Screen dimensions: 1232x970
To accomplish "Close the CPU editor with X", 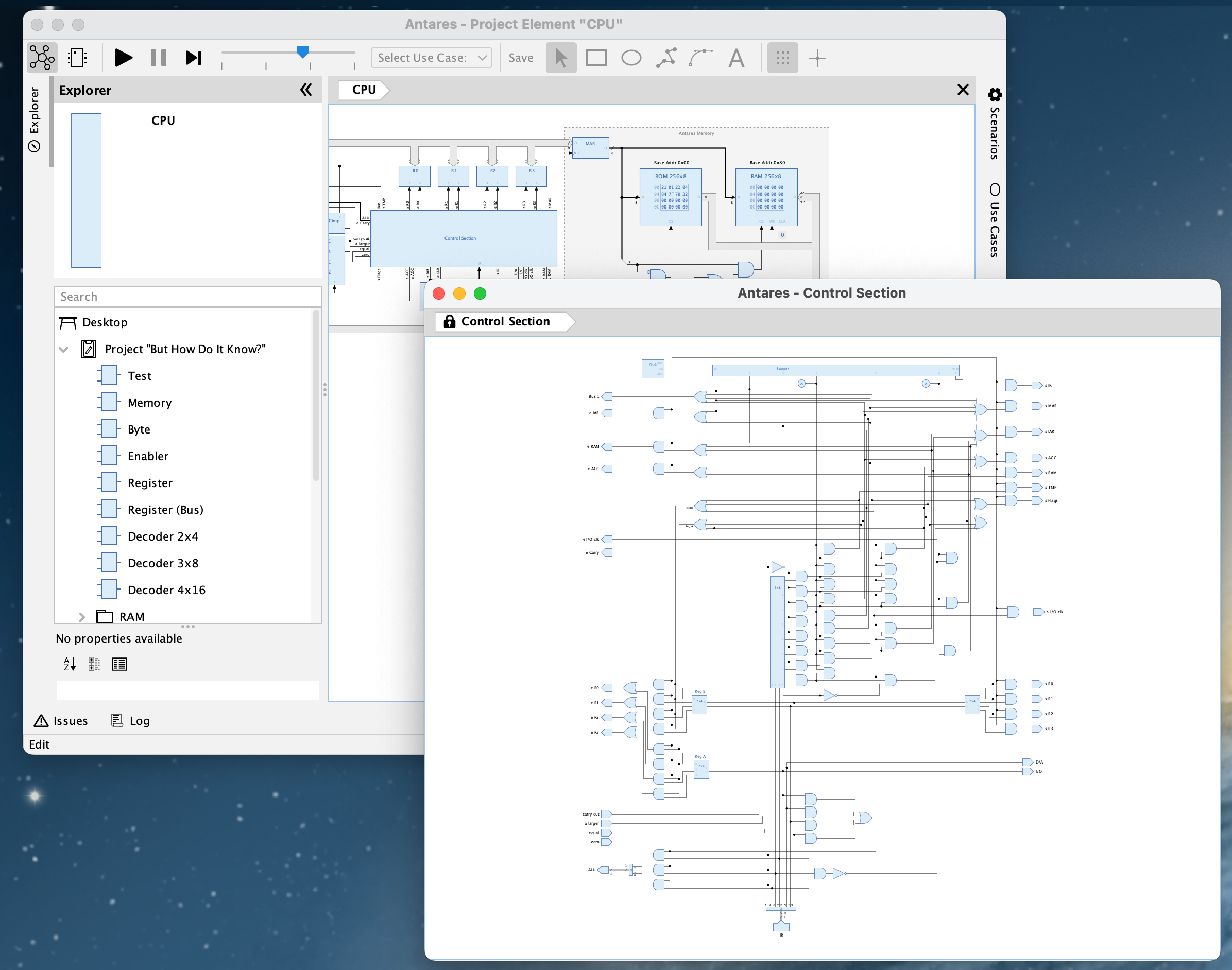I will (963, 90).
